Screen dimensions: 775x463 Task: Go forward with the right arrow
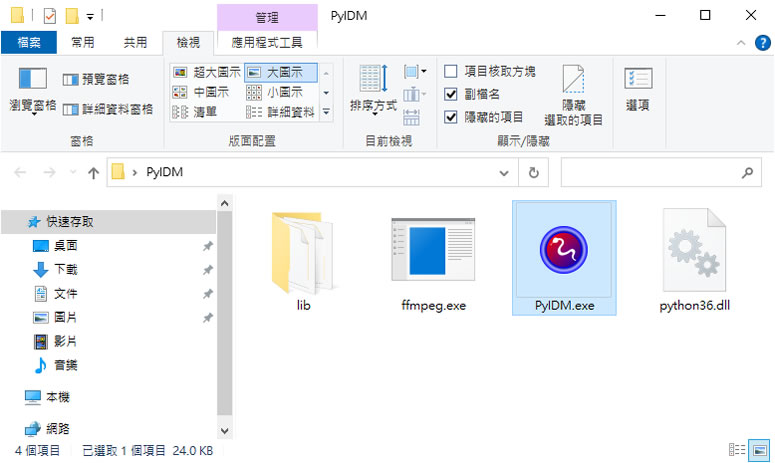click(49, 172)
